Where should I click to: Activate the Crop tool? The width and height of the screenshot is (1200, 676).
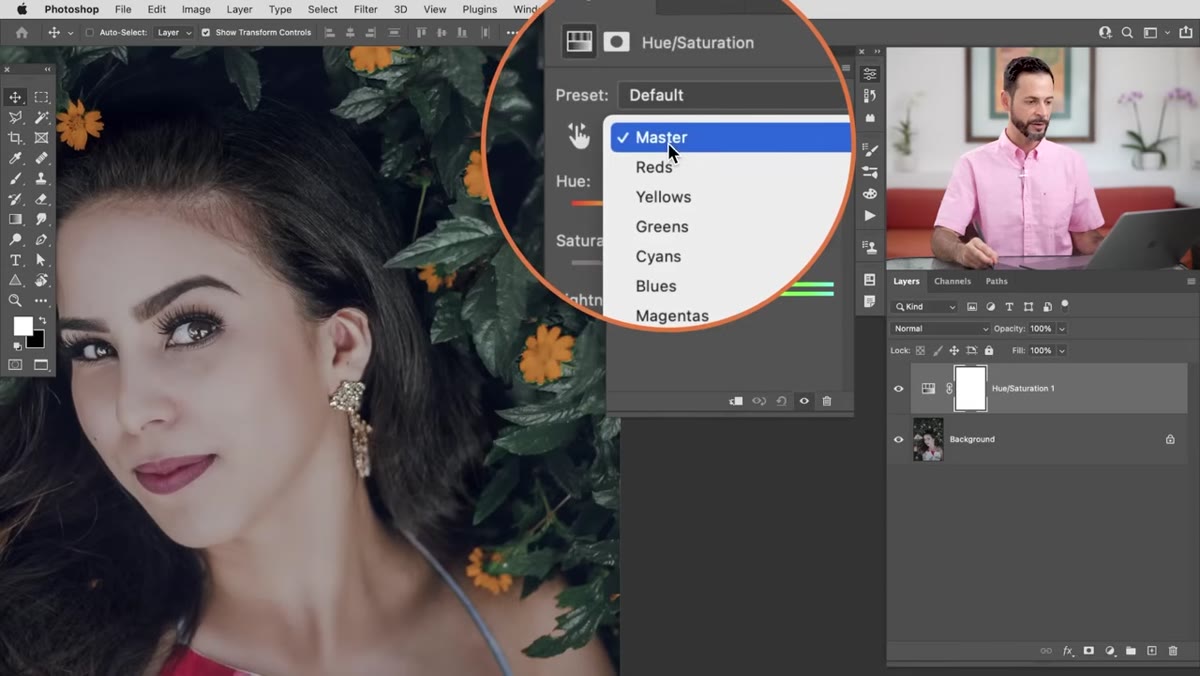tap(16, 138)
